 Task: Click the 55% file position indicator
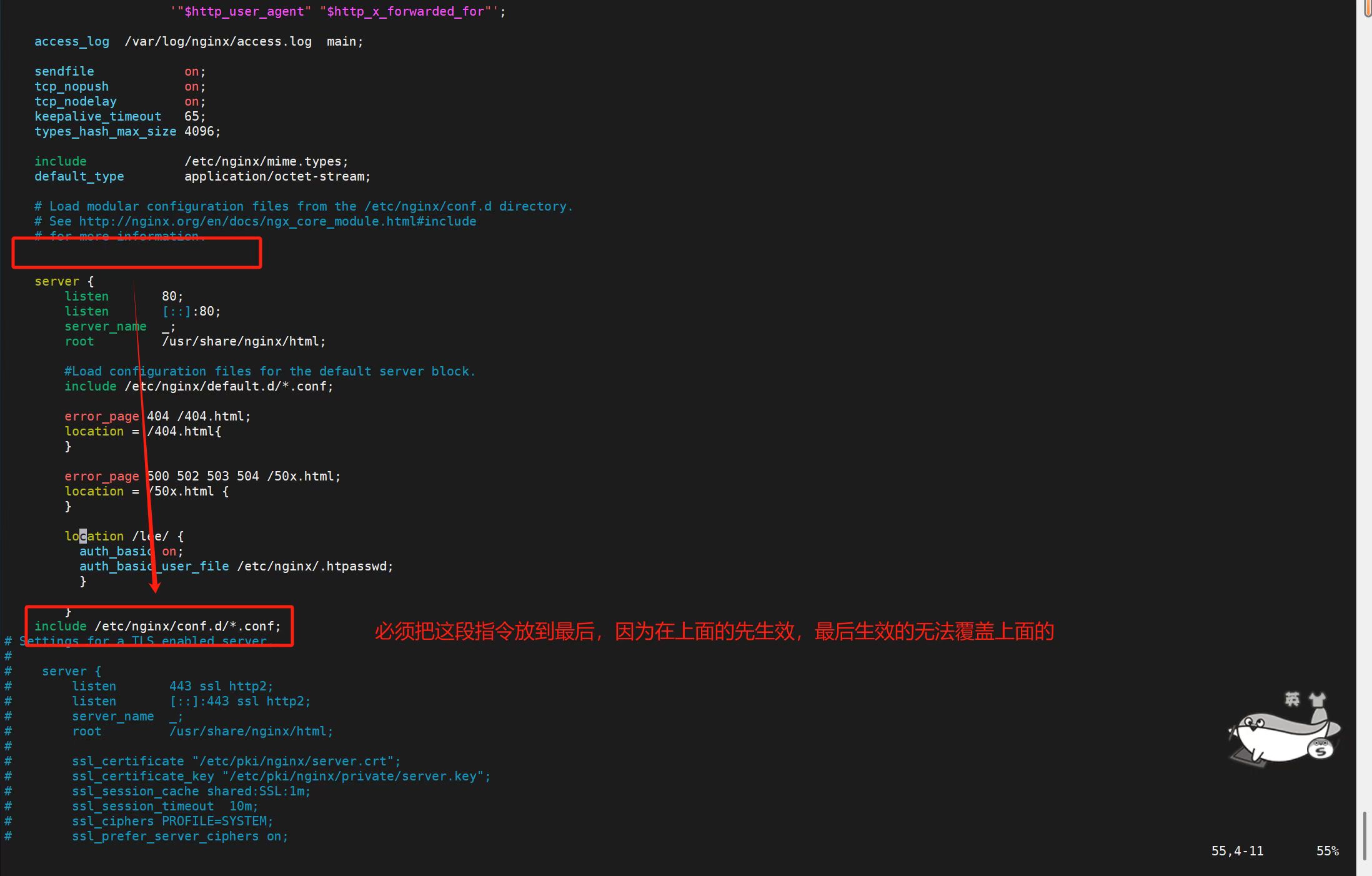coord(1327,851)
